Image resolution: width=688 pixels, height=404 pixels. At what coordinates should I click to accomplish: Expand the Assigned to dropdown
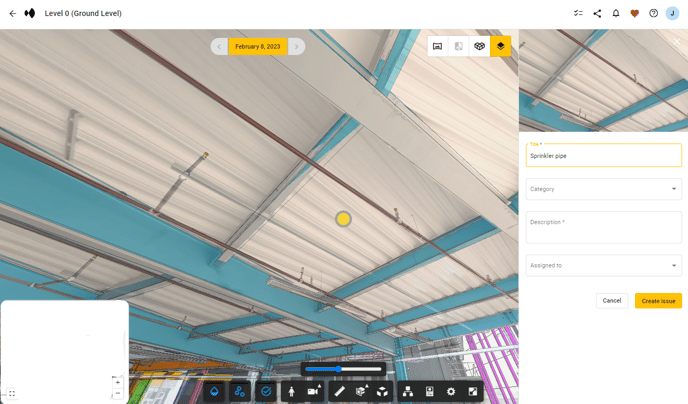coord(604,265)
